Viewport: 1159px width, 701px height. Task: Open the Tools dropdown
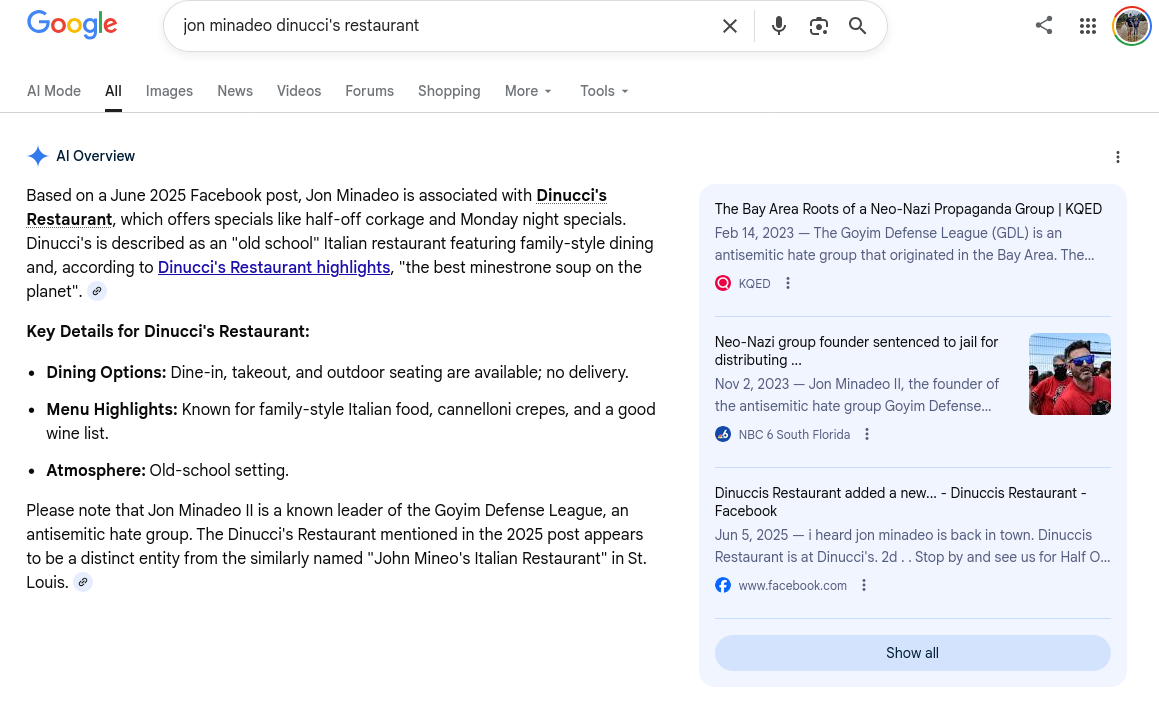coord(604,91)
